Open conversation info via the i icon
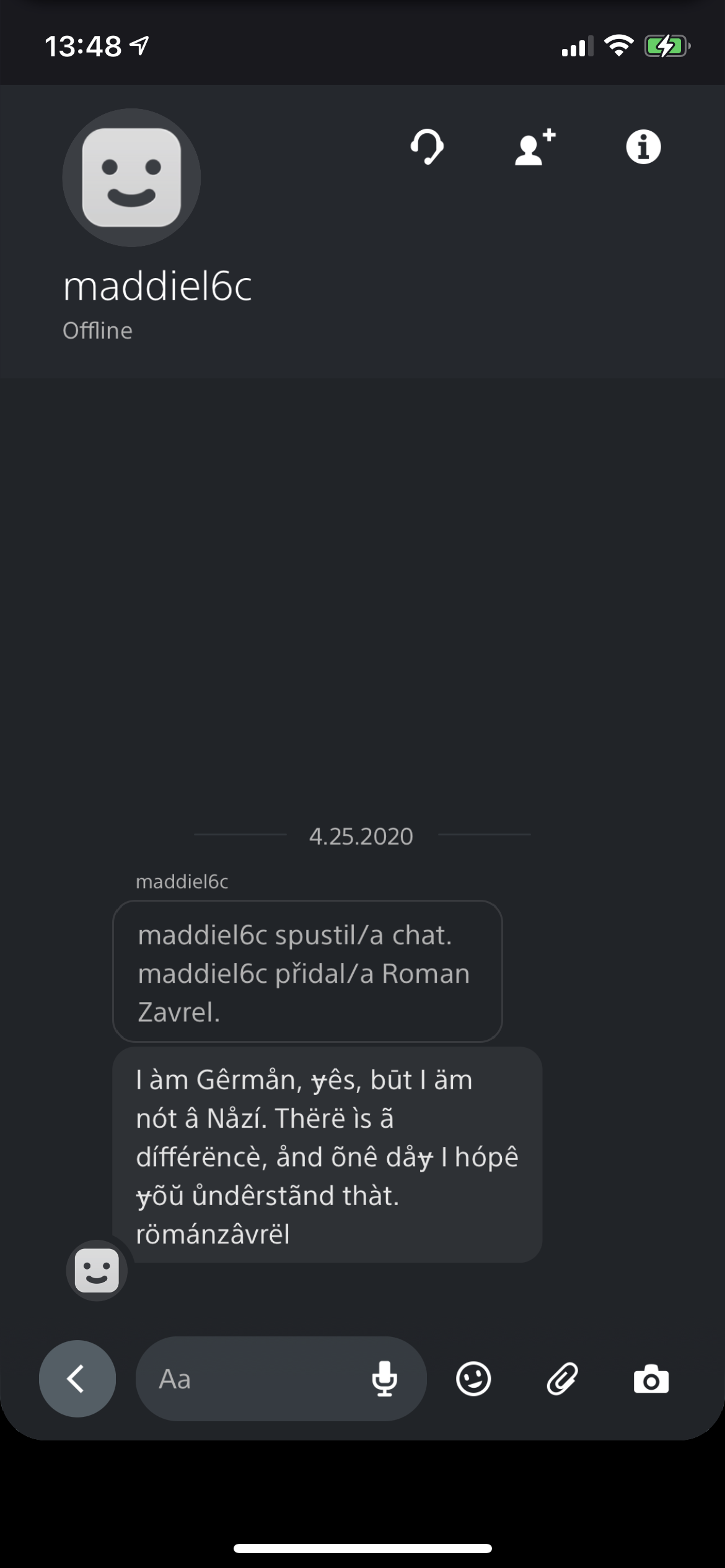725x1568 pixels. [x=643, y=147]
